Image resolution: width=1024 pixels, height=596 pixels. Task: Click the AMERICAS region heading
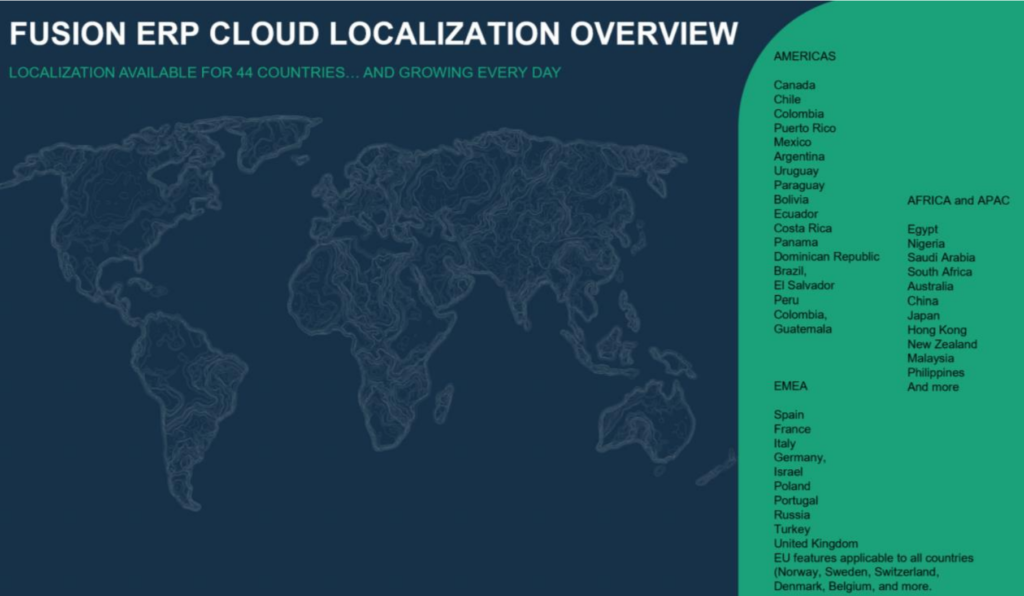pos(804,57)
